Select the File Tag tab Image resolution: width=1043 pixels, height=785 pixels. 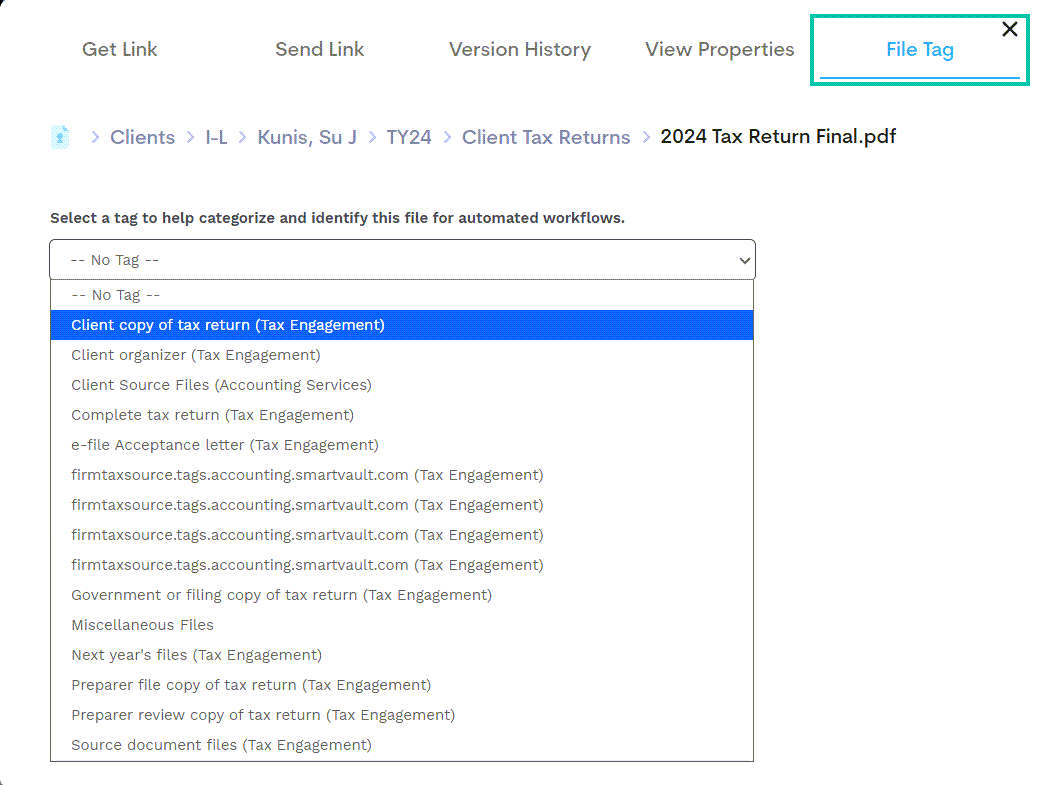pos(919,49)
